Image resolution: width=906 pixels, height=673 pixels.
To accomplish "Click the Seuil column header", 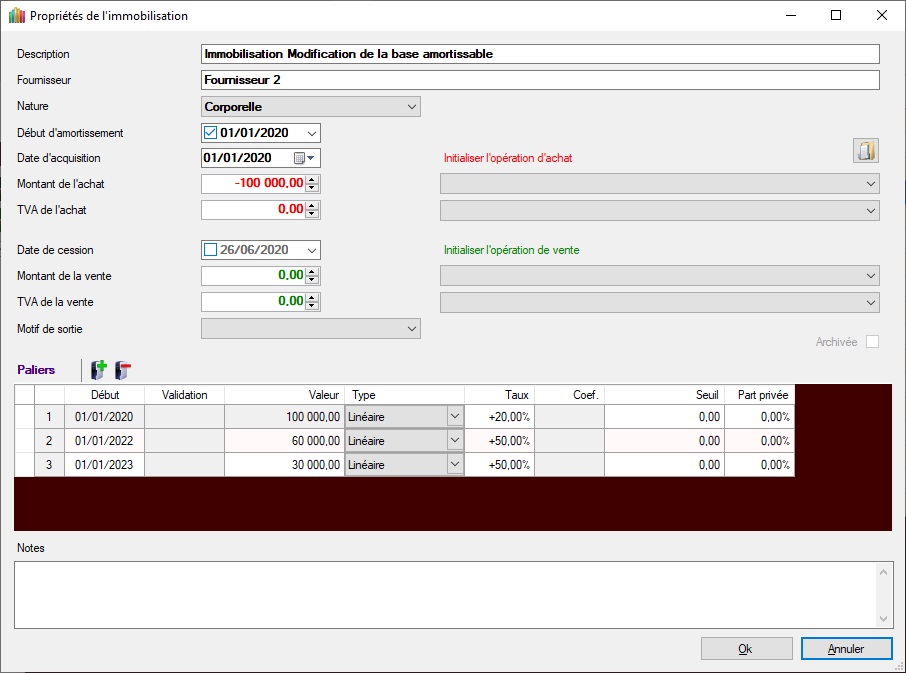I will pos(664,395).
